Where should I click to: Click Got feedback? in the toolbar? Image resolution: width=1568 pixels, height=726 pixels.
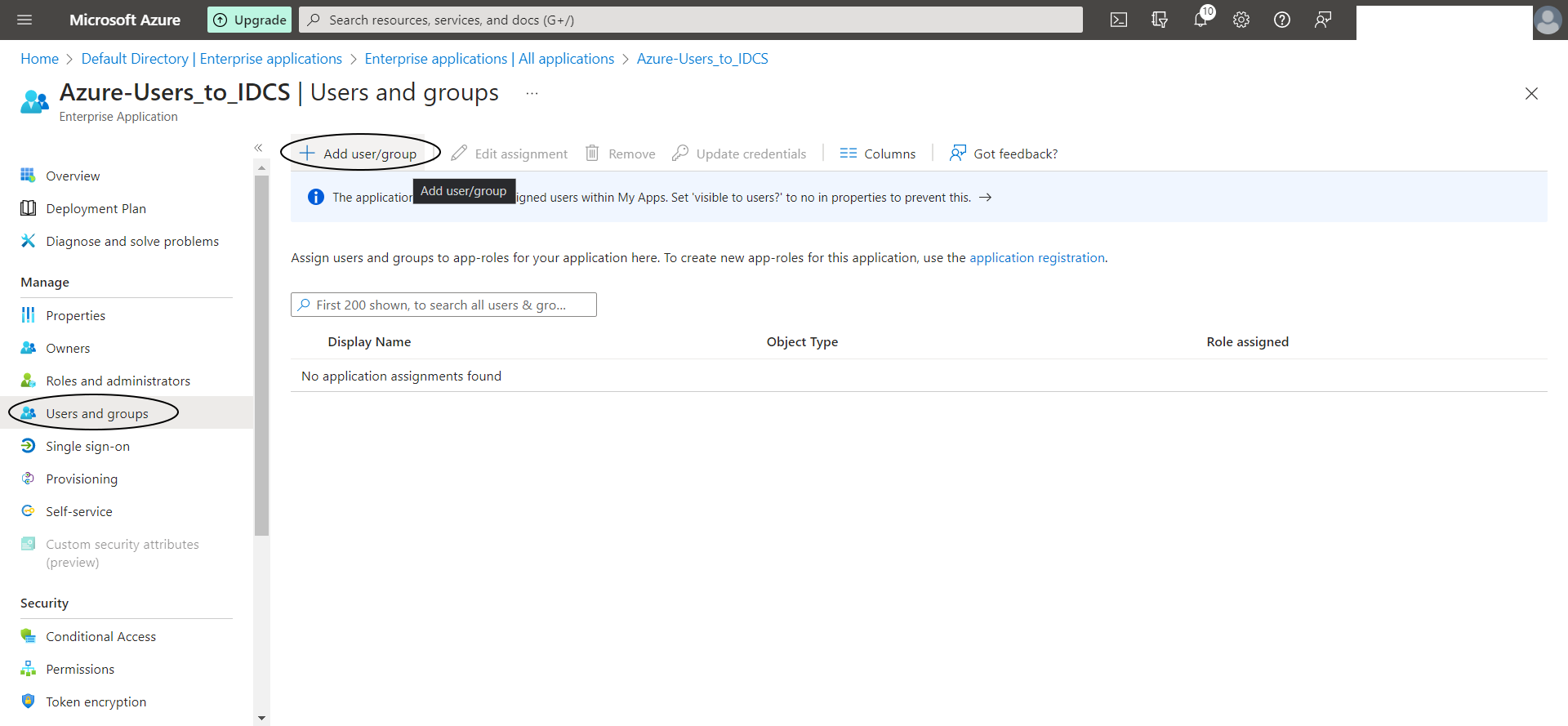click(x=1003, y=154)
